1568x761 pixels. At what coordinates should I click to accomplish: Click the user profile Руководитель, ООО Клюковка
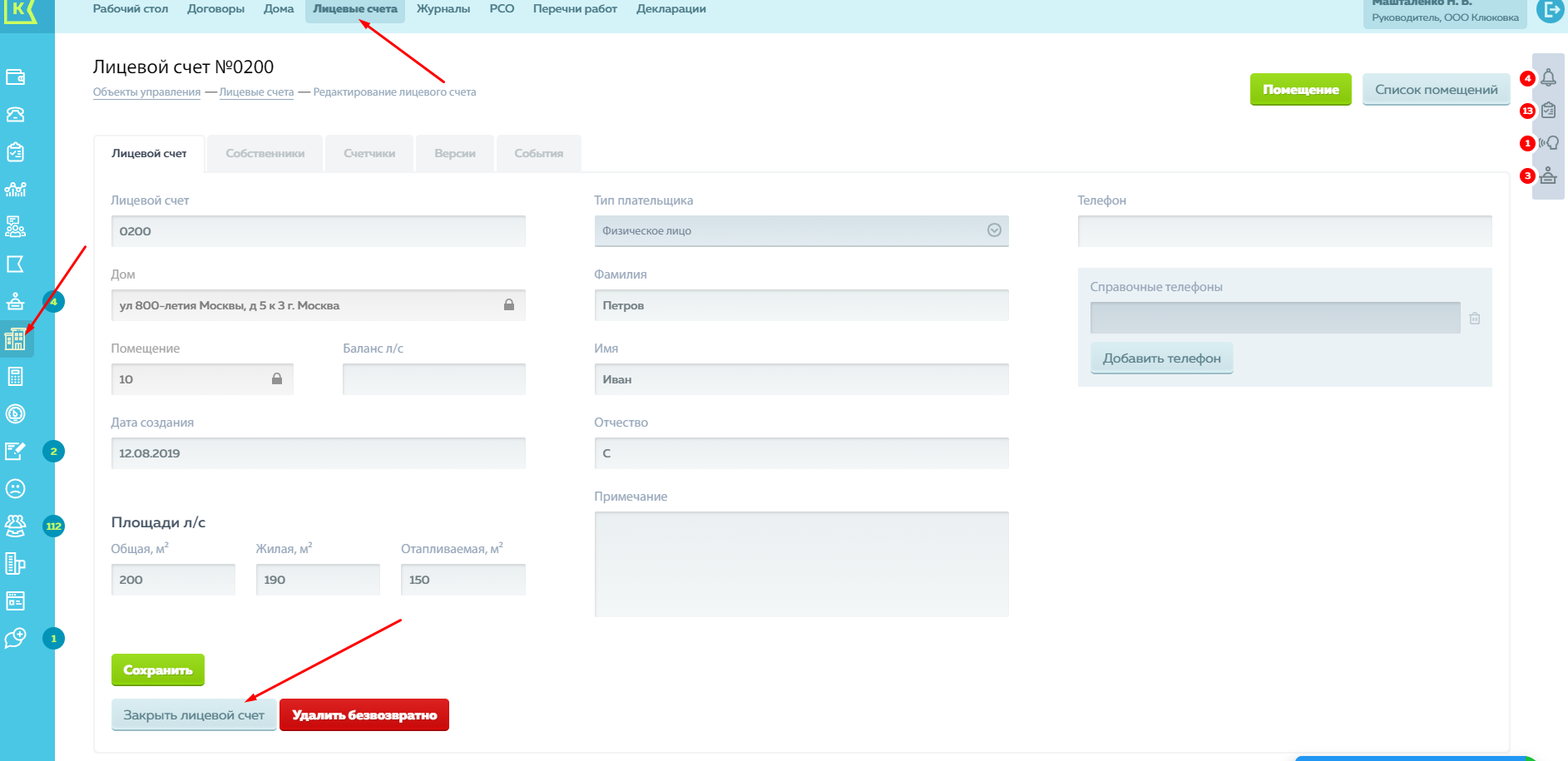click(x=1445, y=13)
